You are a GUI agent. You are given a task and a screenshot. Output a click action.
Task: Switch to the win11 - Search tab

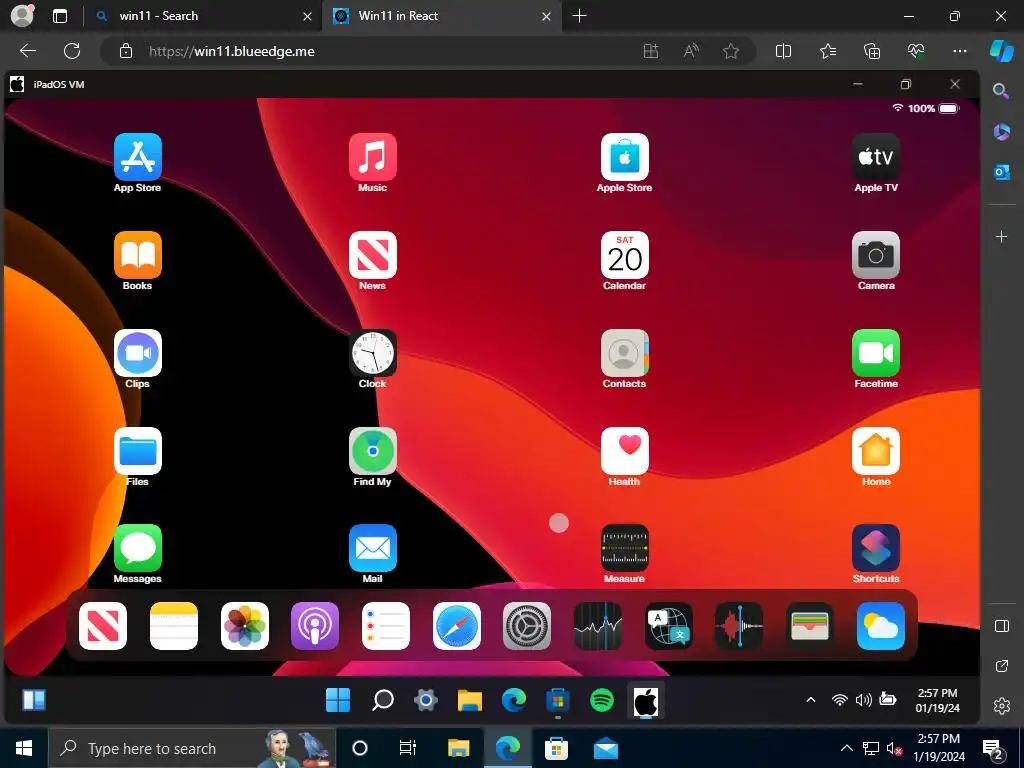pyautogui.click(x=196, y=16)
